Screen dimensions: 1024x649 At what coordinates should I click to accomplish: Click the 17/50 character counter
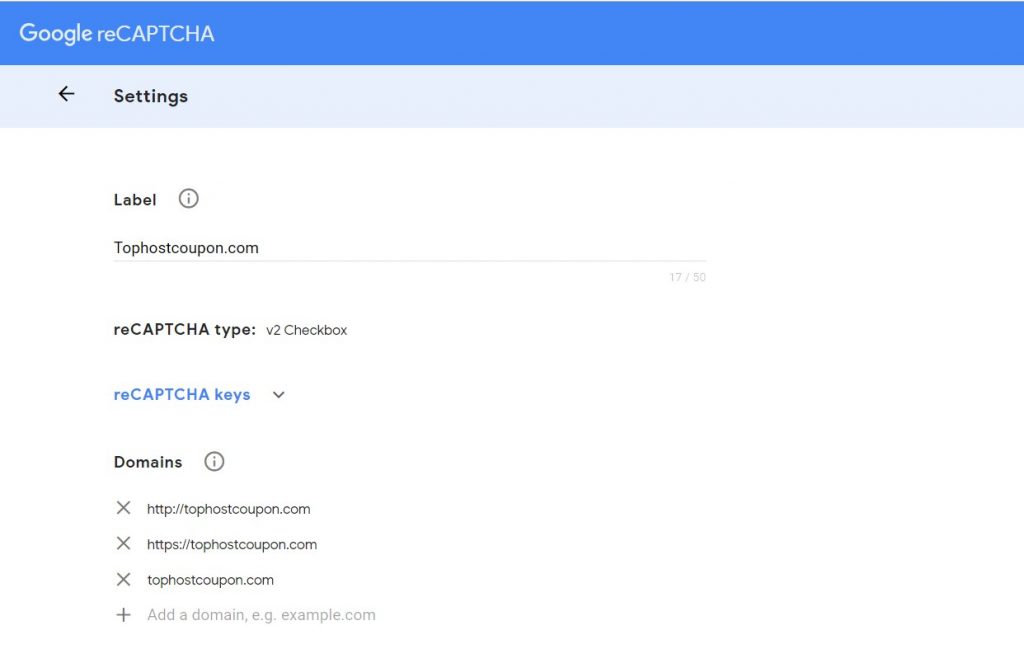click(687, 277)
